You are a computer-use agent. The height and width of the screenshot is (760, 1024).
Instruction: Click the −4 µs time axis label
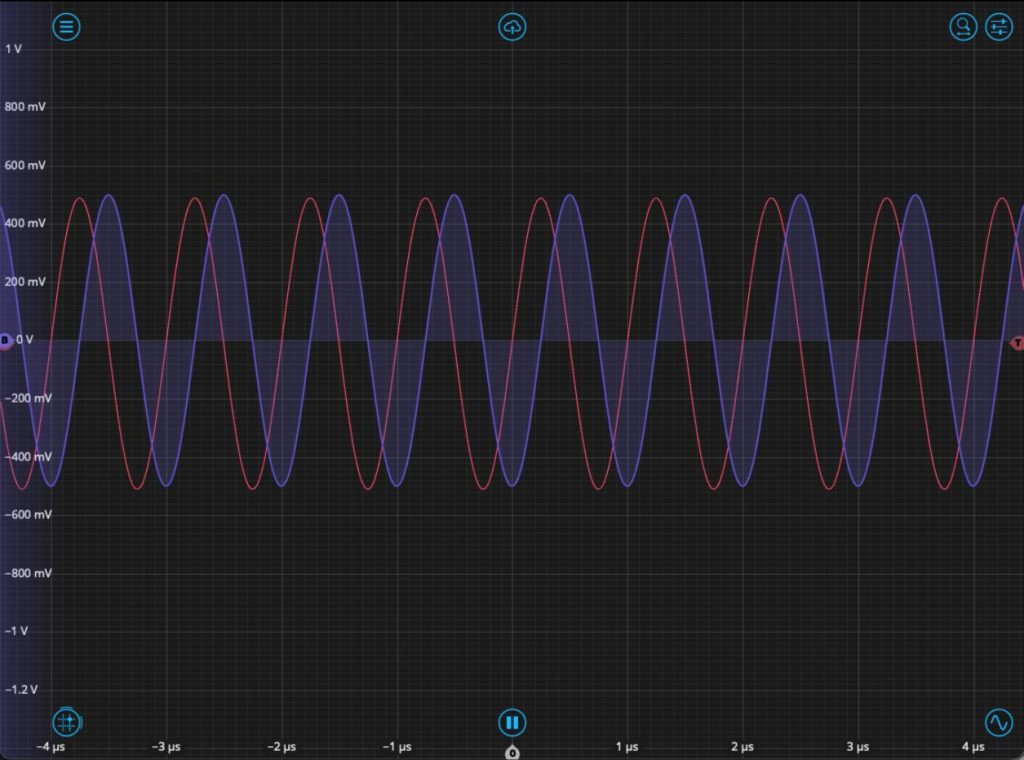pyautogui.click(x=51, y=747)
